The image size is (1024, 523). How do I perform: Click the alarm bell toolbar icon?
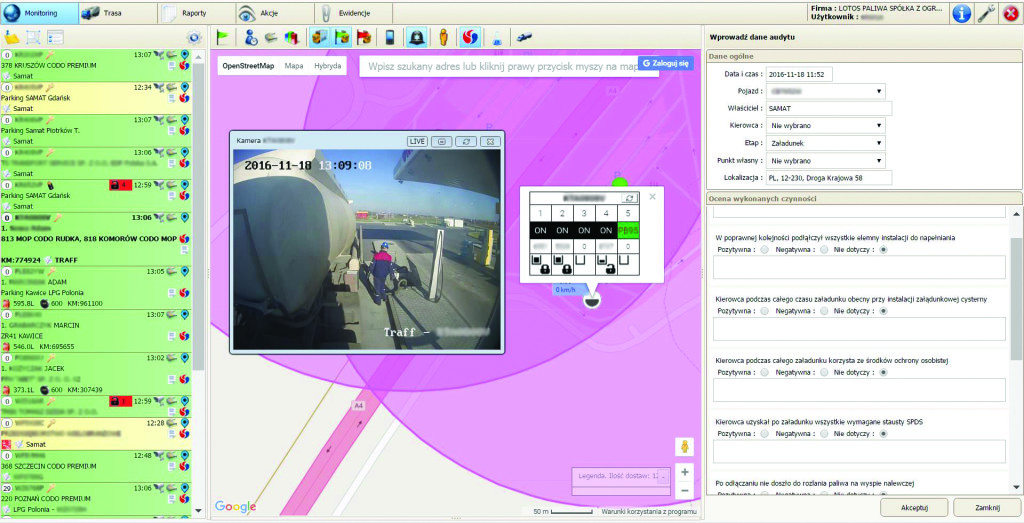tap(416, 38)
